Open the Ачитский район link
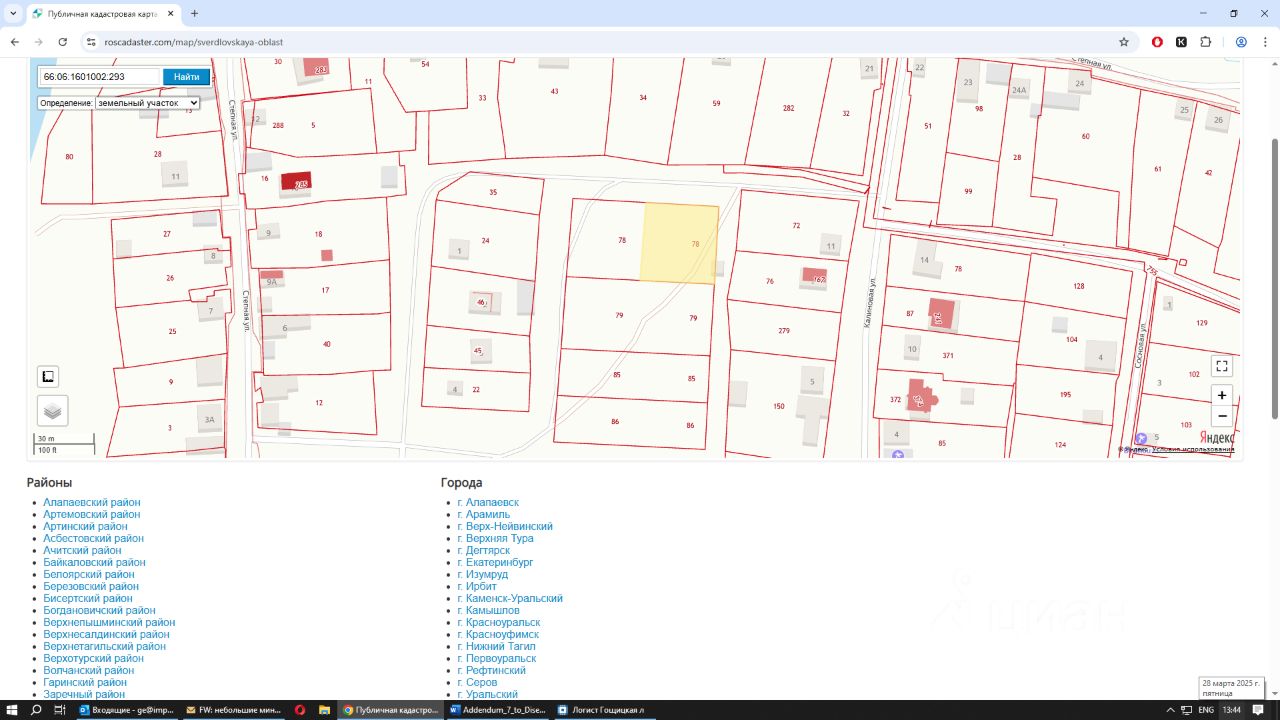 point(82,550)
